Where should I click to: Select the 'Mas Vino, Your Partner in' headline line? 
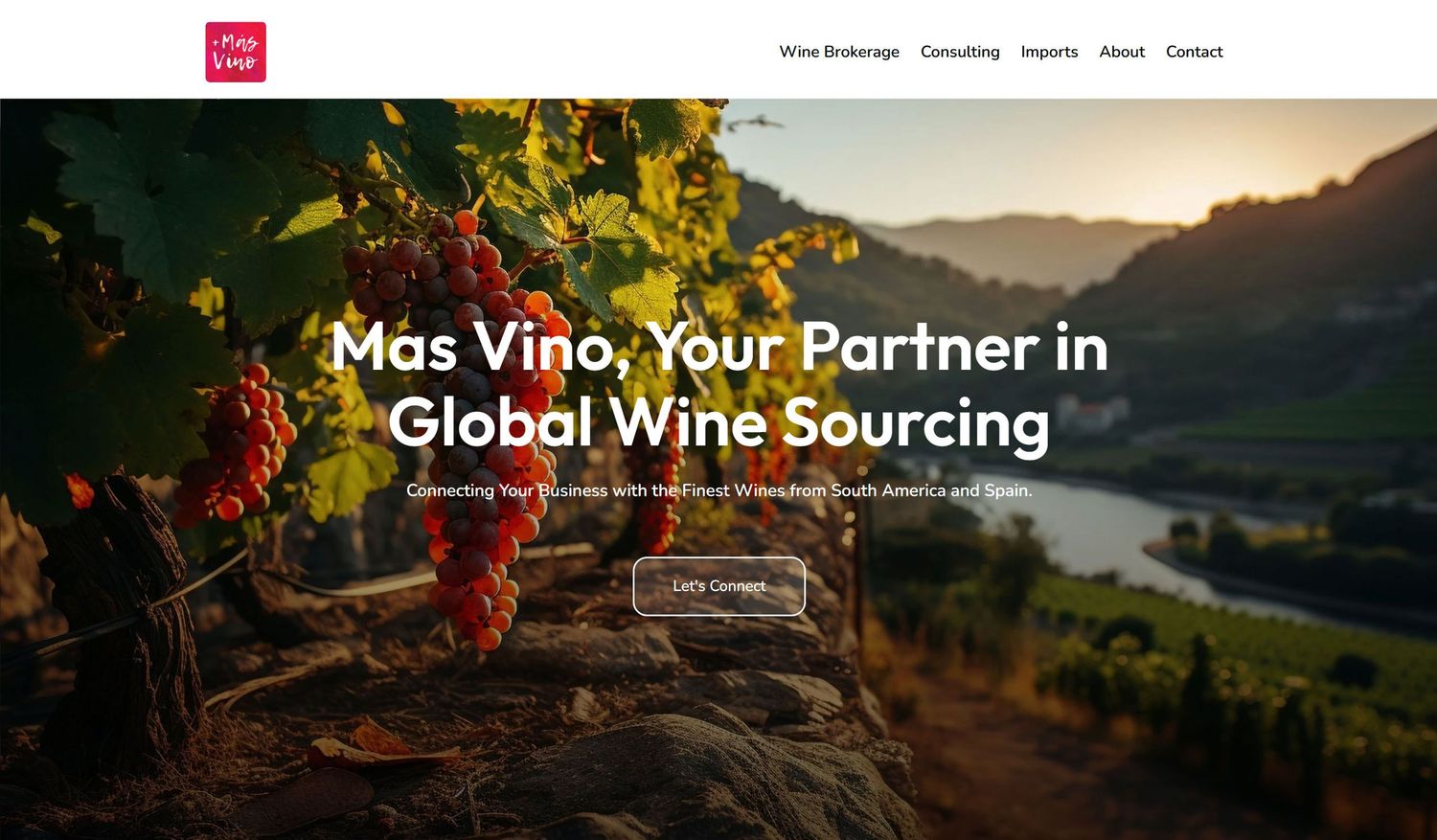coord(718,346)
